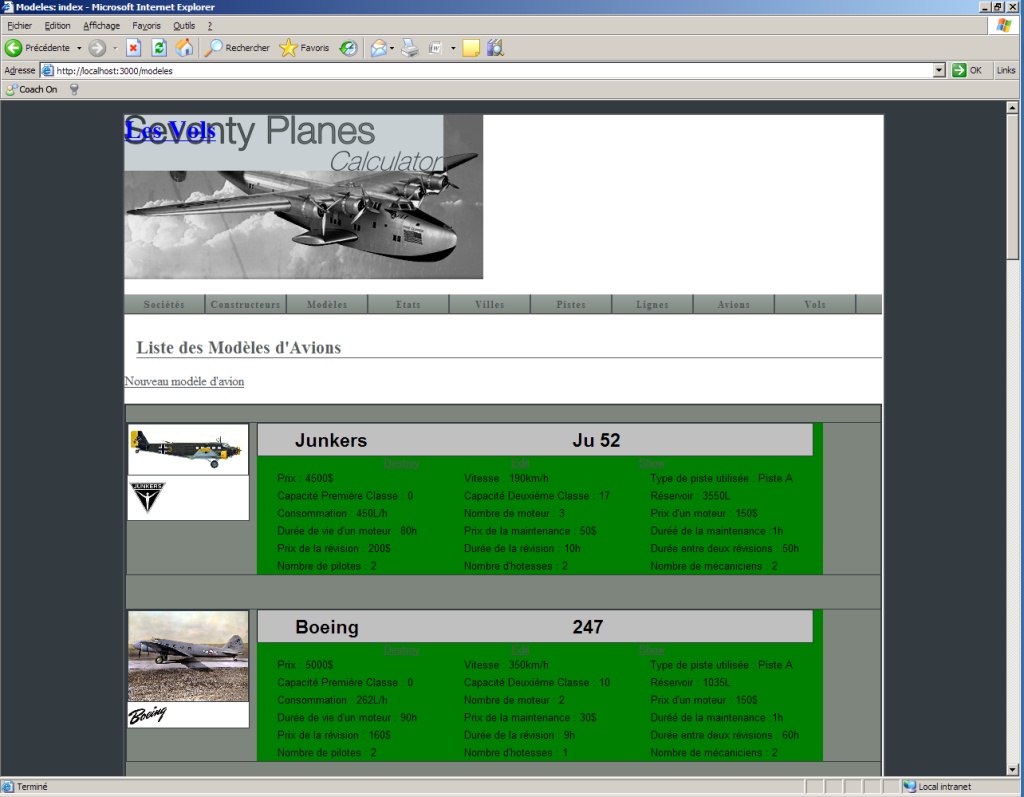Open the Rechercher search pane
Image resolution: width=1024 pixels, height=797 pixels.
pyautogui.click(x=237, y=48)
